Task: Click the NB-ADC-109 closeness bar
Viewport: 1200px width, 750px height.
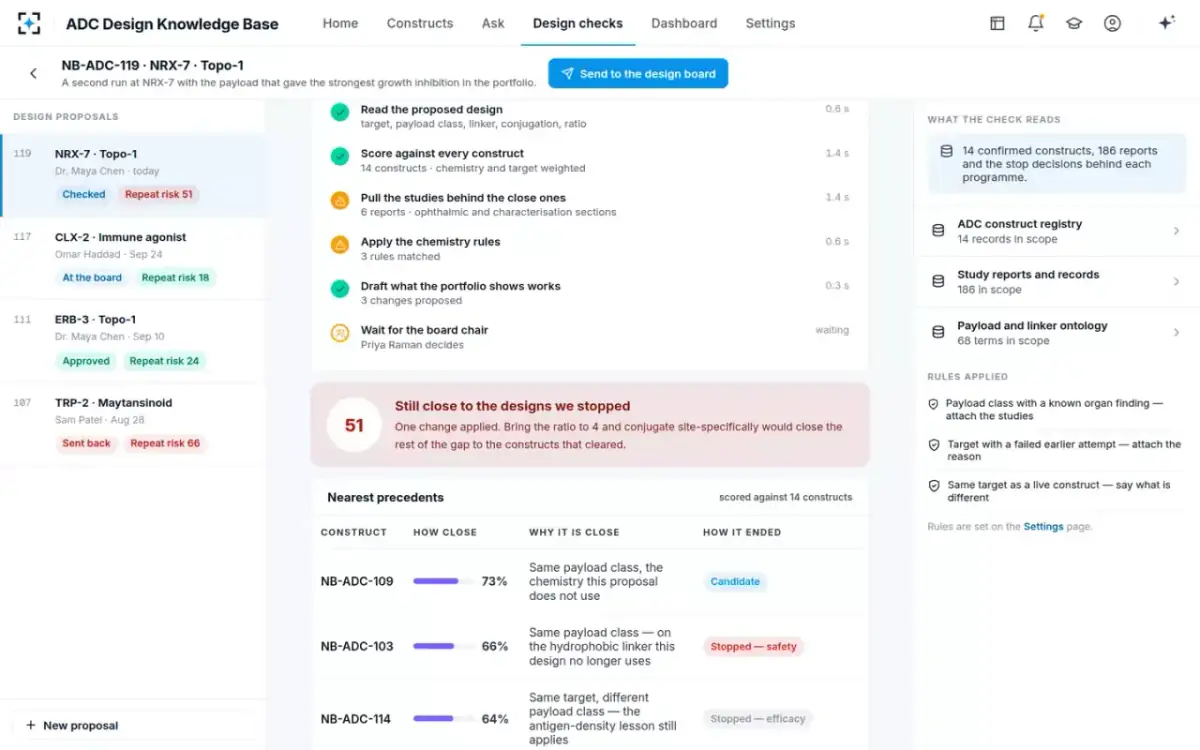Action: [x=443, y=581]
